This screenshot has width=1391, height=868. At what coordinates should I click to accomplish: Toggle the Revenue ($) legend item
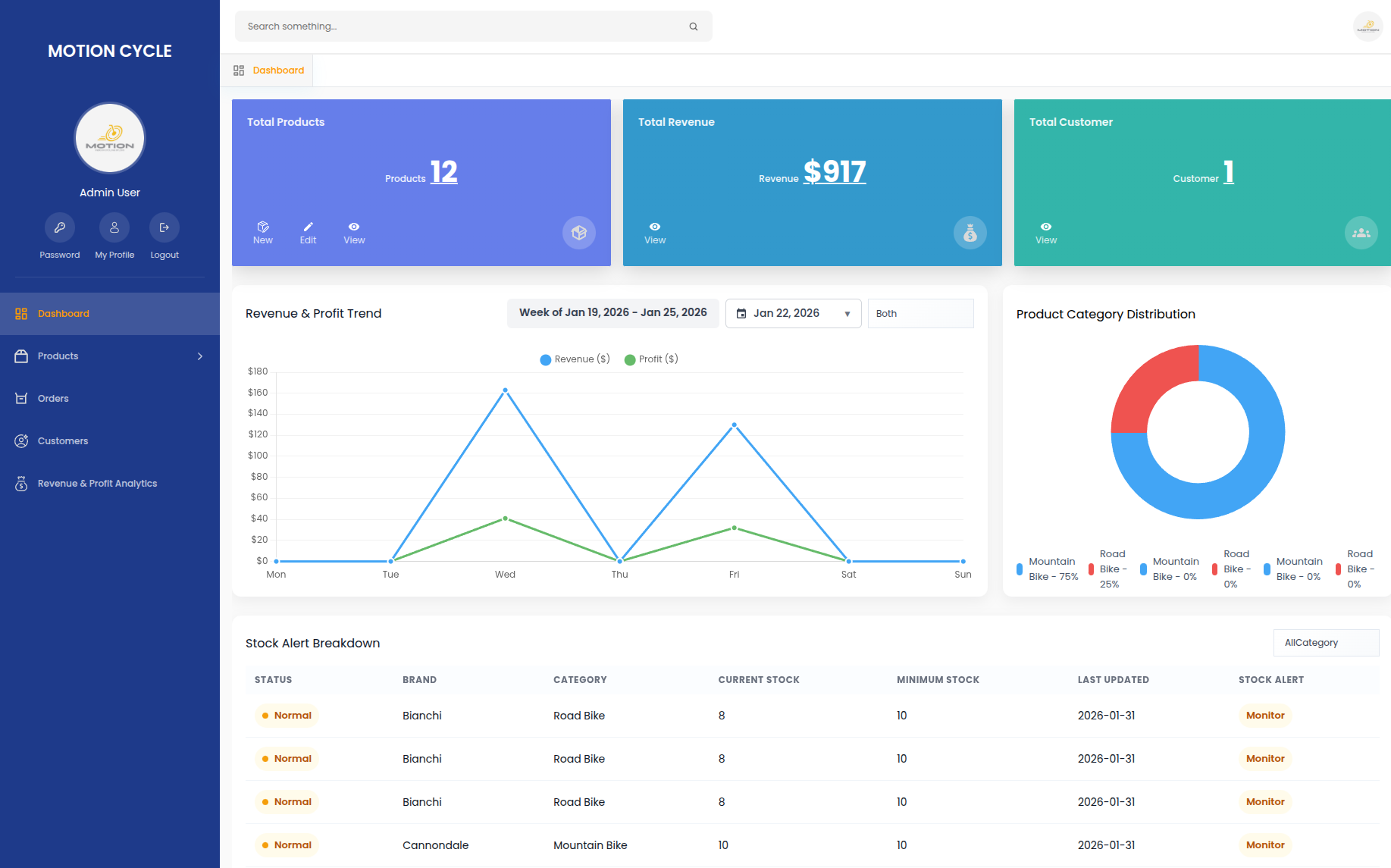(575, 359)
